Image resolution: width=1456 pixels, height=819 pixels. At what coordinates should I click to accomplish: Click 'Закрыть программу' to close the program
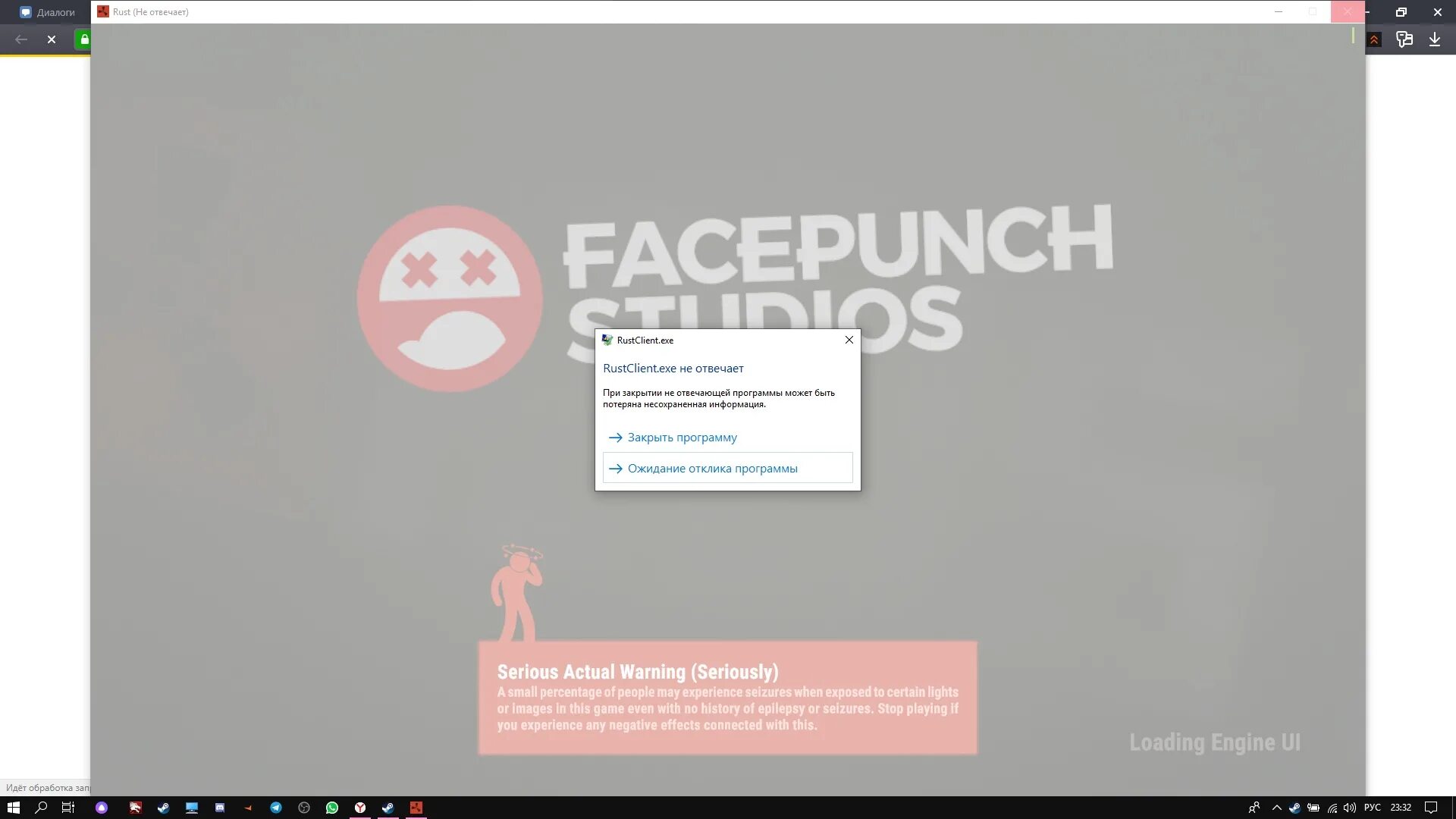point(681,438)
